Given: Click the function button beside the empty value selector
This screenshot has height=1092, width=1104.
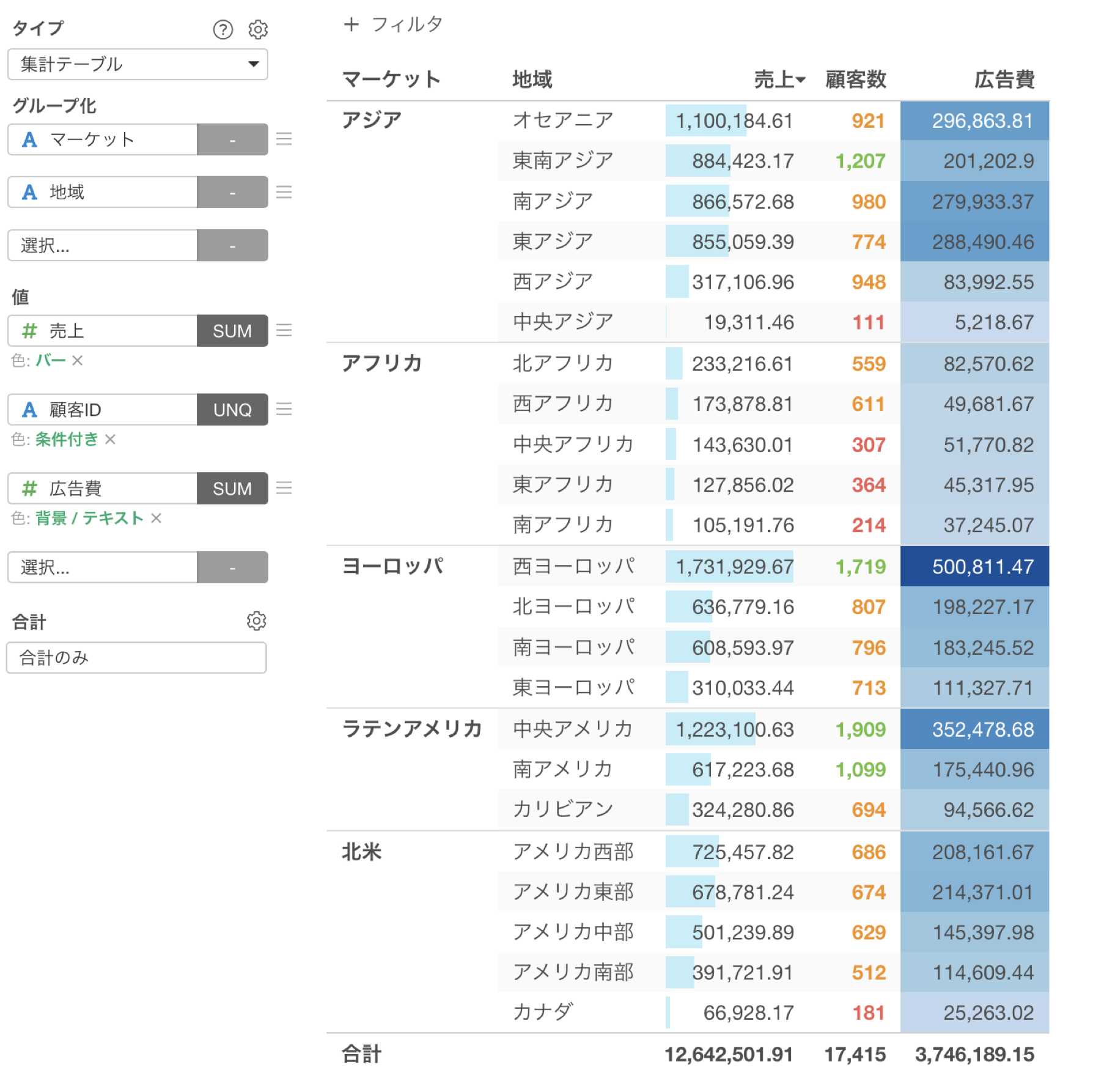Looking at the screenshot, I should [232, 567].
